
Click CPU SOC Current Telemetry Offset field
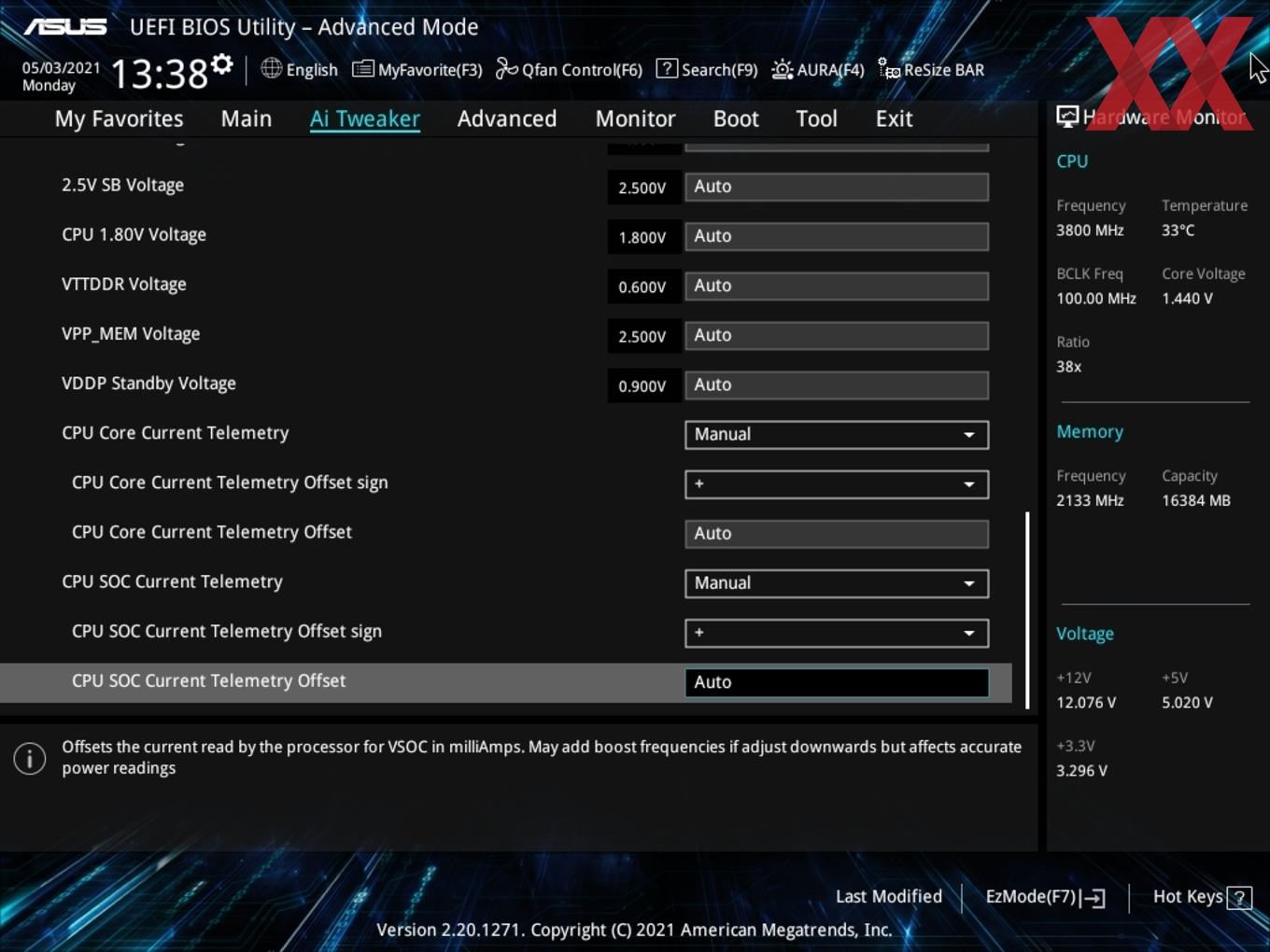[837, 682]
